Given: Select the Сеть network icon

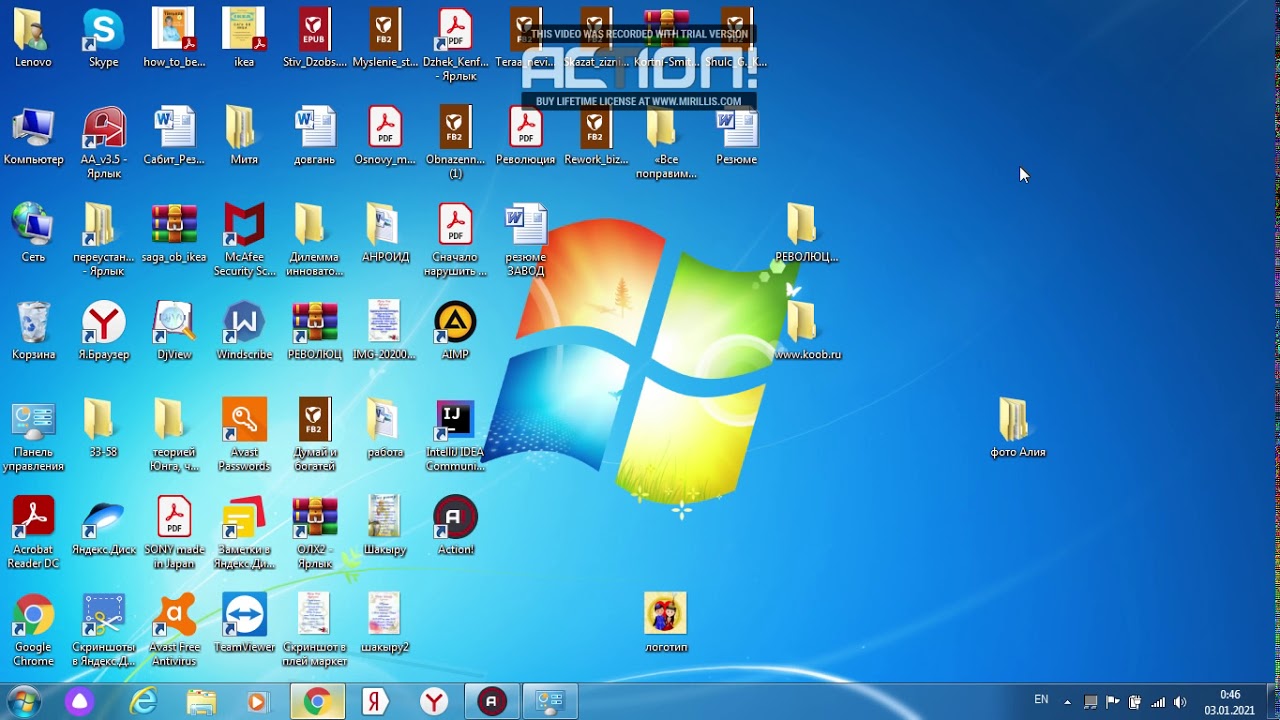Looking at the screenshot, I should 33,233.
